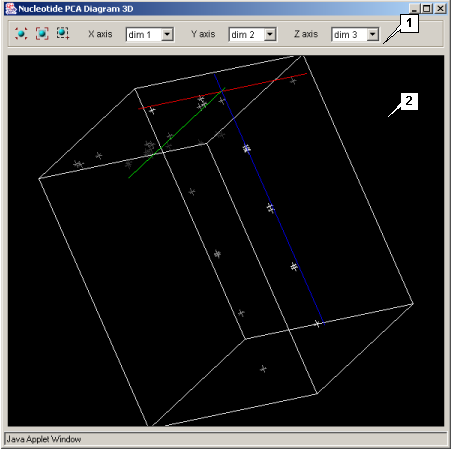The height and width of the screenshot is (450, 452).
Task: Maximize the Nucleotide PCA Diagram window
Action: [427, 8]
